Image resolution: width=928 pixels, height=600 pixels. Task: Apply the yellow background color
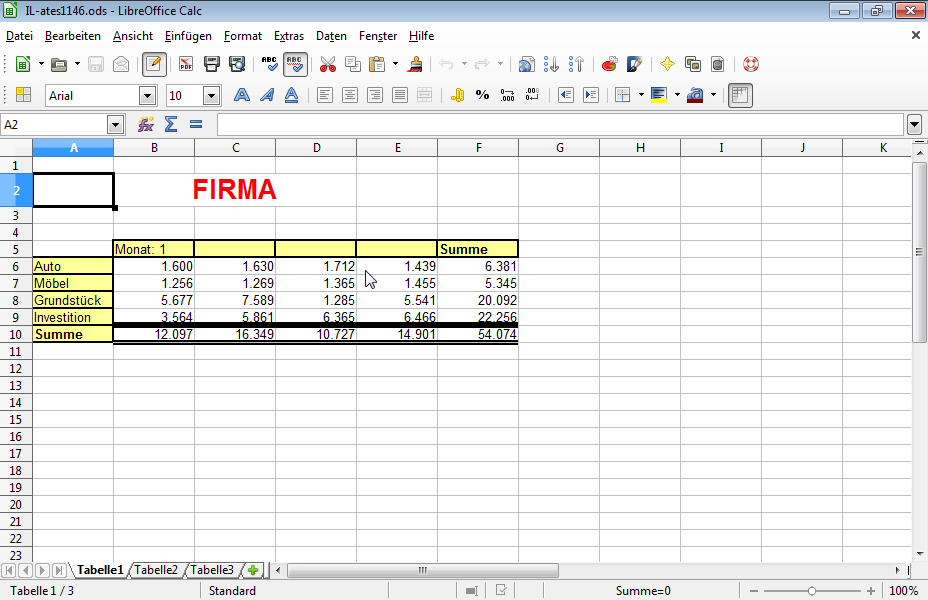pos(659,95)
